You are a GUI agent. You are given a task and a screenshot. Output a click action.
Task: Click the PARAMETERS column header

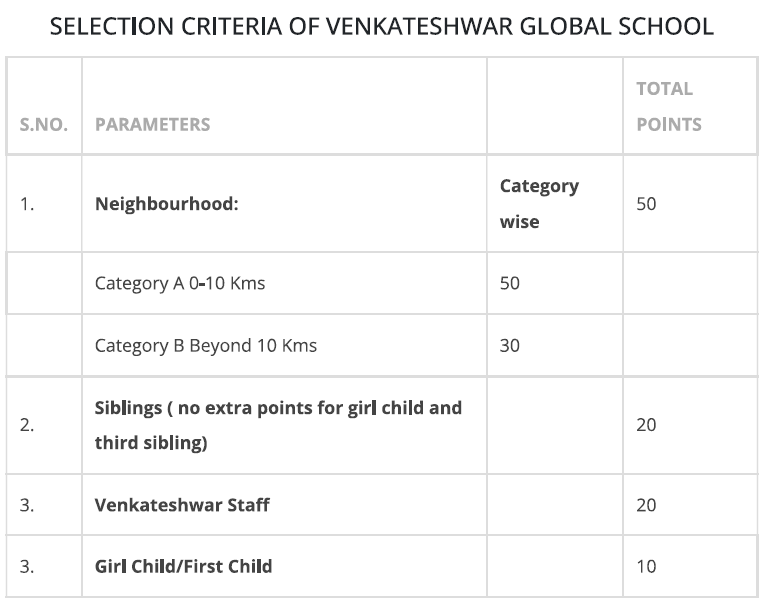click(153, 125)
